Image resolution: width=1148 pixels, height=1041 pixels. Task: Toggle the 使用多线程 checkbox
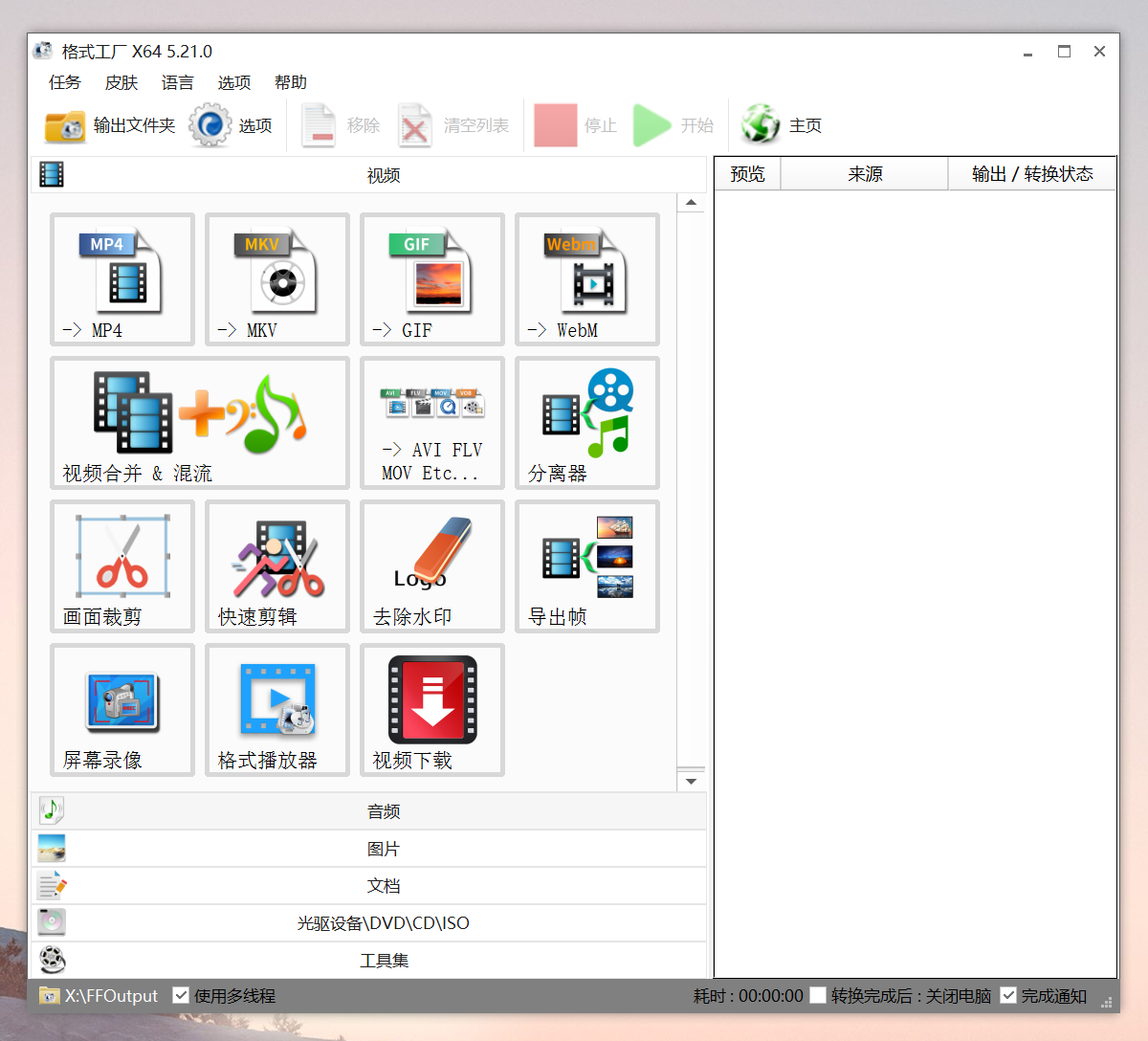pyautogui.click(x=181, y=995)
